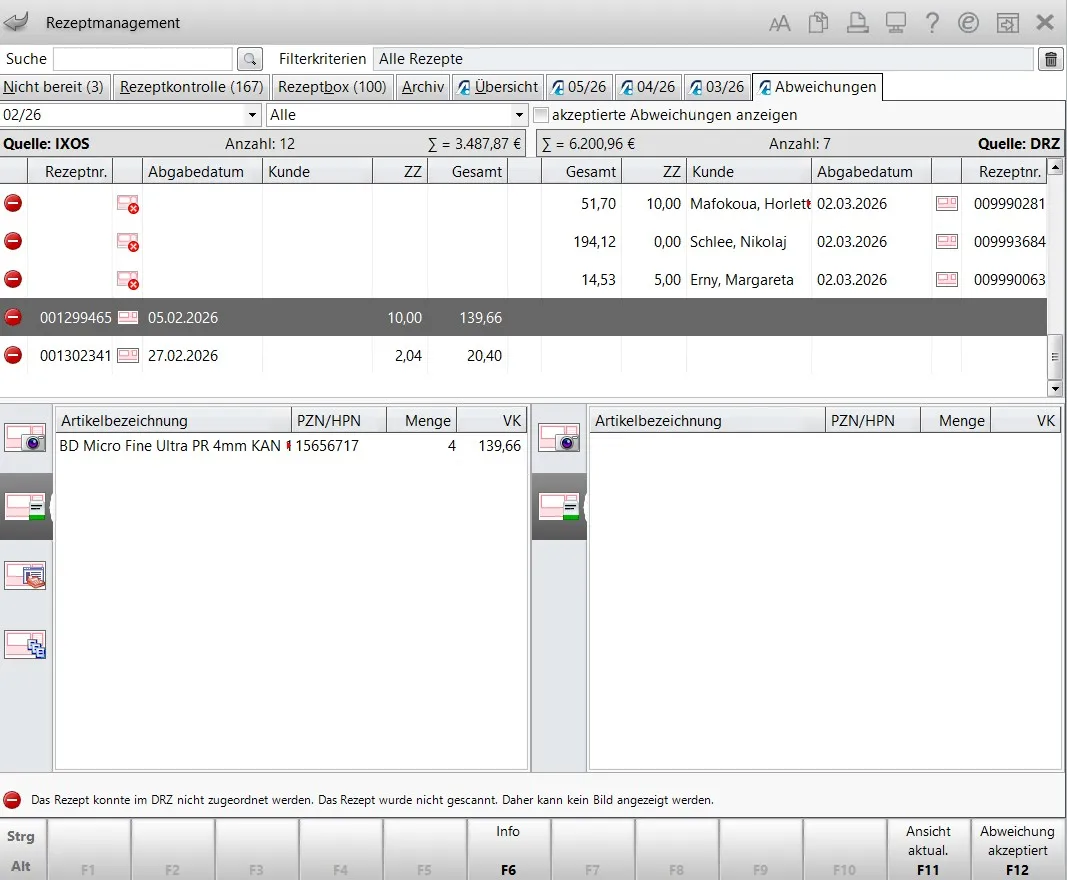1067x880 pixels.
Task: Click Abweichung akzeptiert F12 button
Action: [x=1018, y=850]
